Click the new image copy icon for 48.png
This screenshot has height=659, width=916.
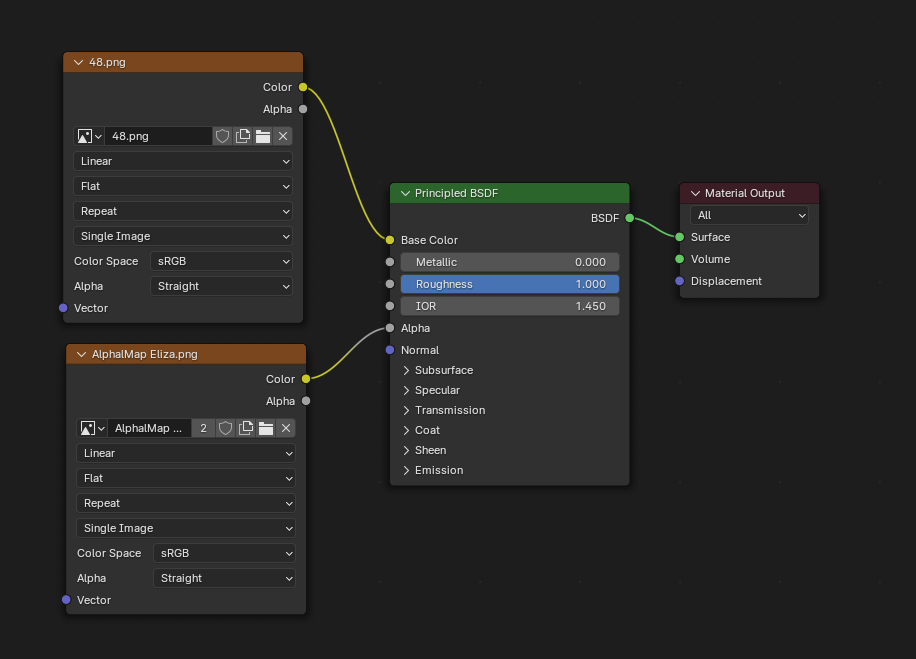[243, 136]
